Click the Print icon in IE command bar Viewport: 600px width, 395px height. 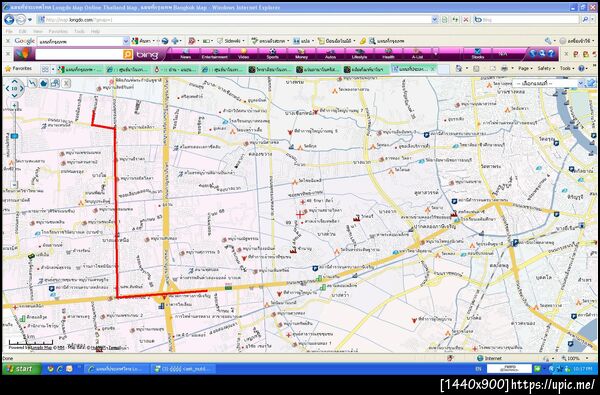click(x=504, y=69)
